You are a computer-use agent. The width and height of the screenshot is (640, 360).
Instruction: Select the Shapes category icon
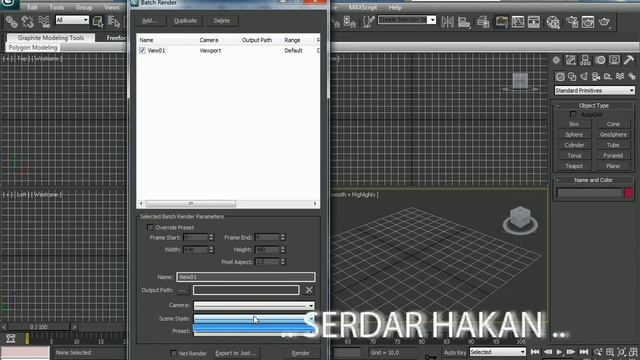[572, 76]
